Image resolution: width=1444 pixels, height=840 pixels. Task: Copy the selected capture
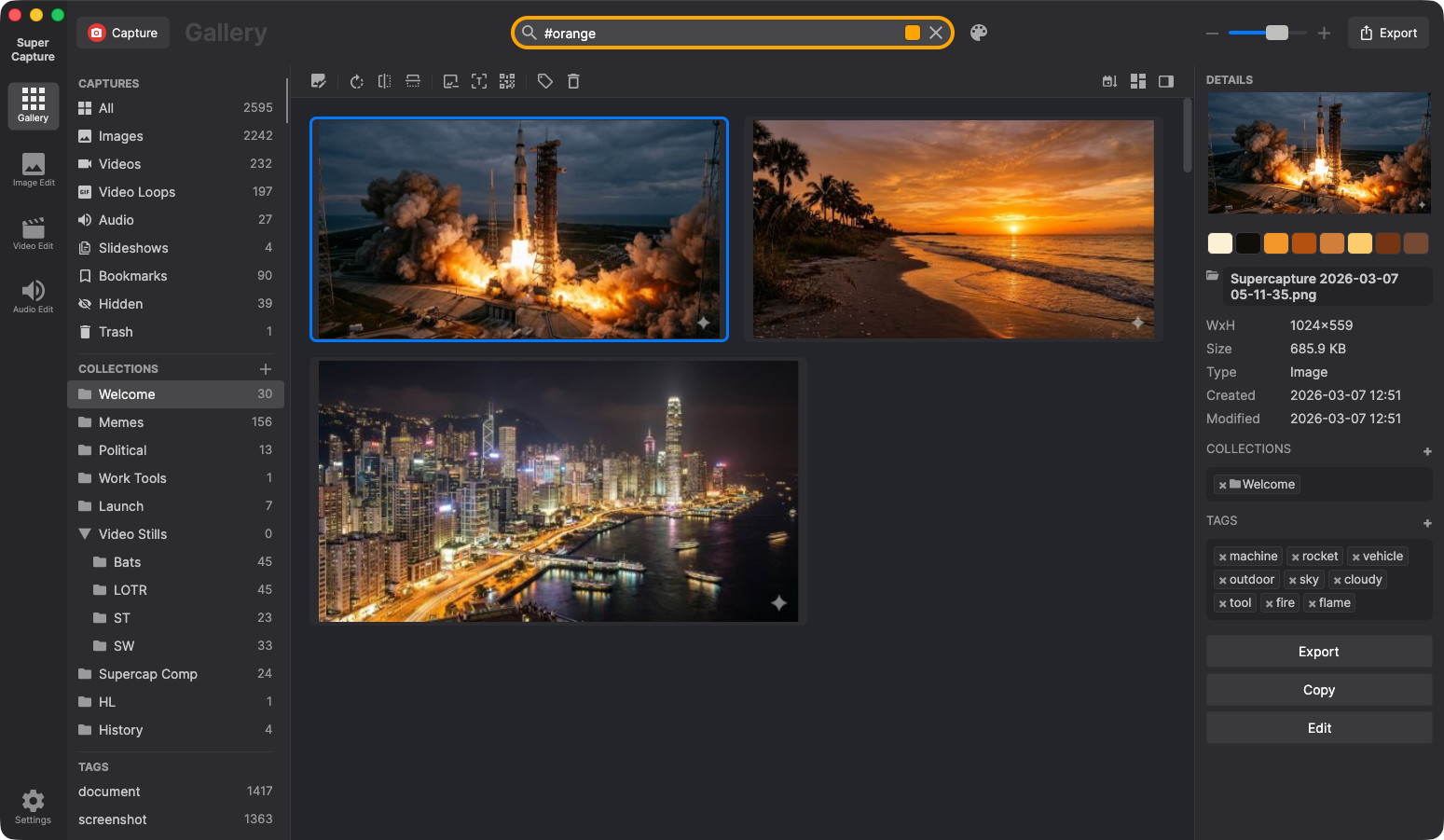coord(1318,689)
